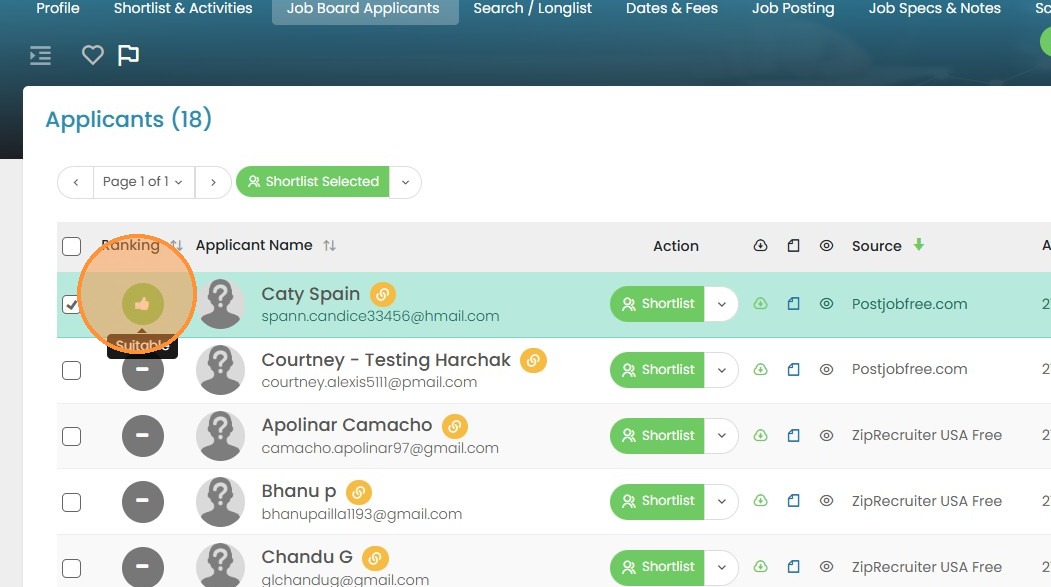The width and height of the screenshot is (1051, 587).
Task: Expand Apolinar Camacho's Shortlist dropdown
Action: 721,436
